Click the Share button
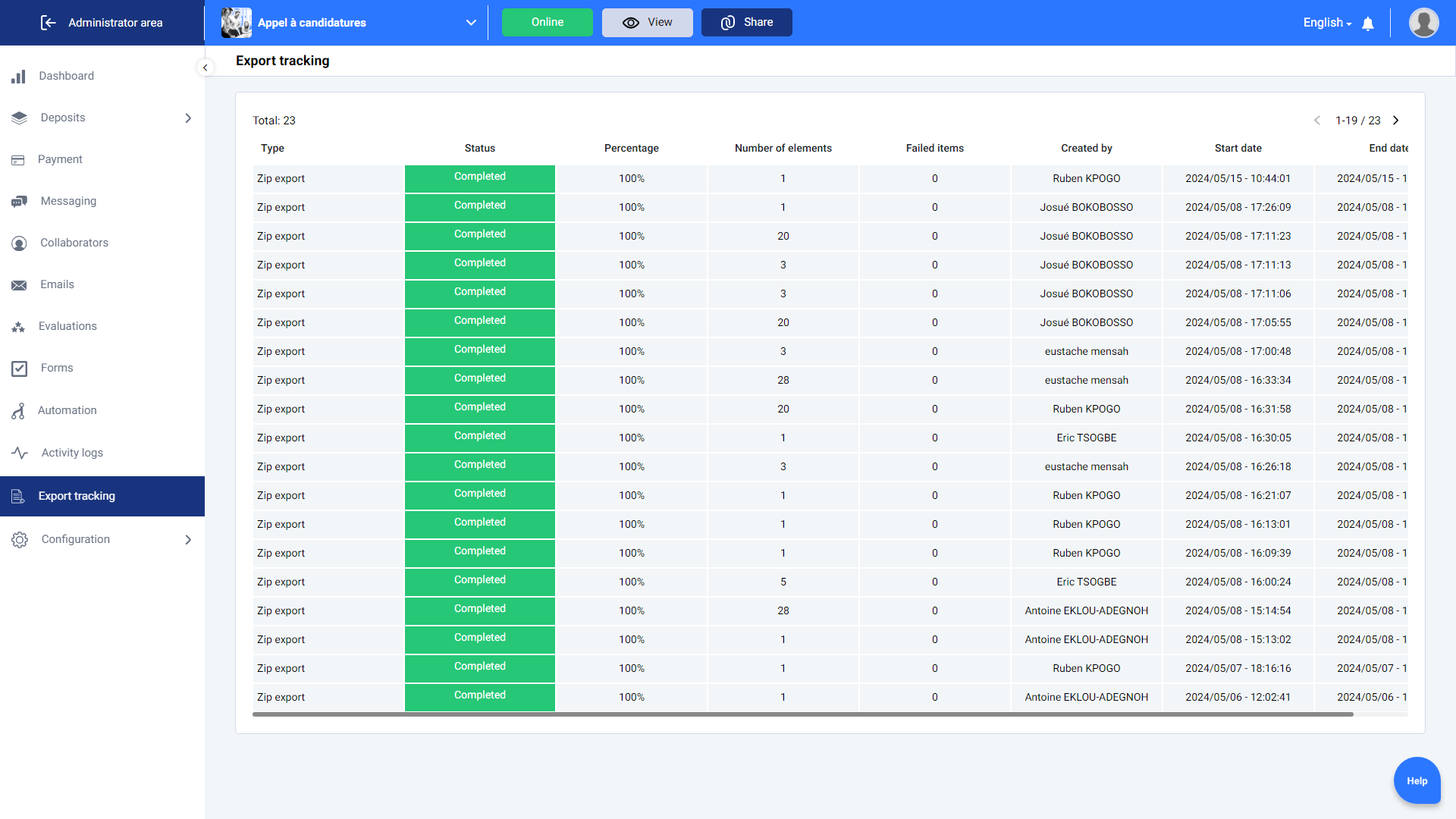1456x819 pixels. click(x=746, y=23)
